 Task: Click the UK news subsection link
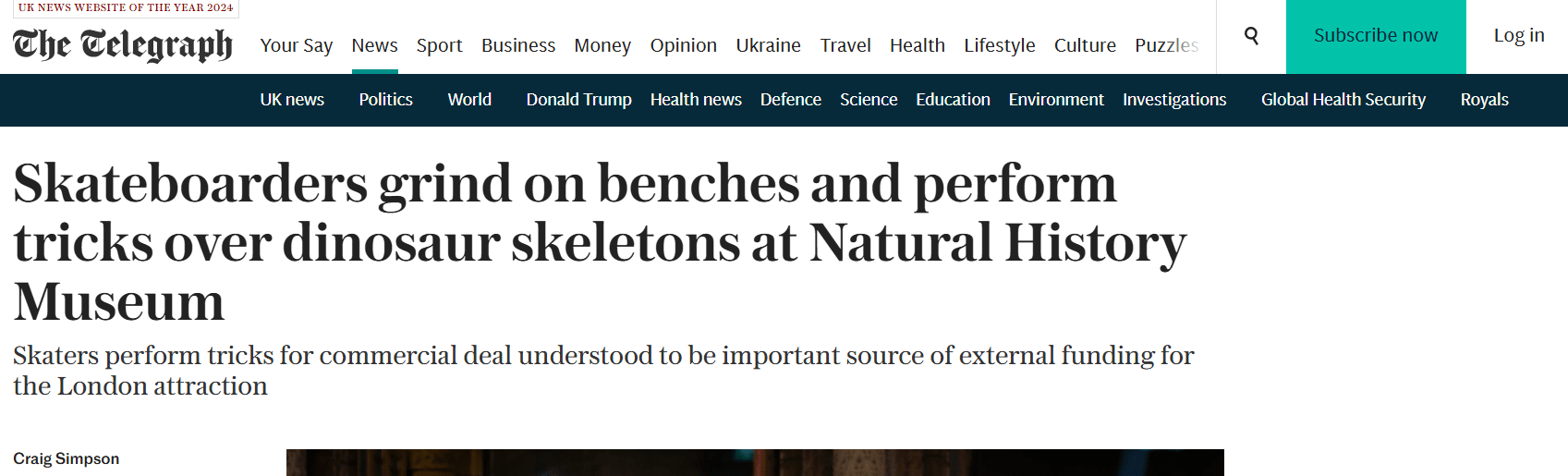click(x=292, y=100)
